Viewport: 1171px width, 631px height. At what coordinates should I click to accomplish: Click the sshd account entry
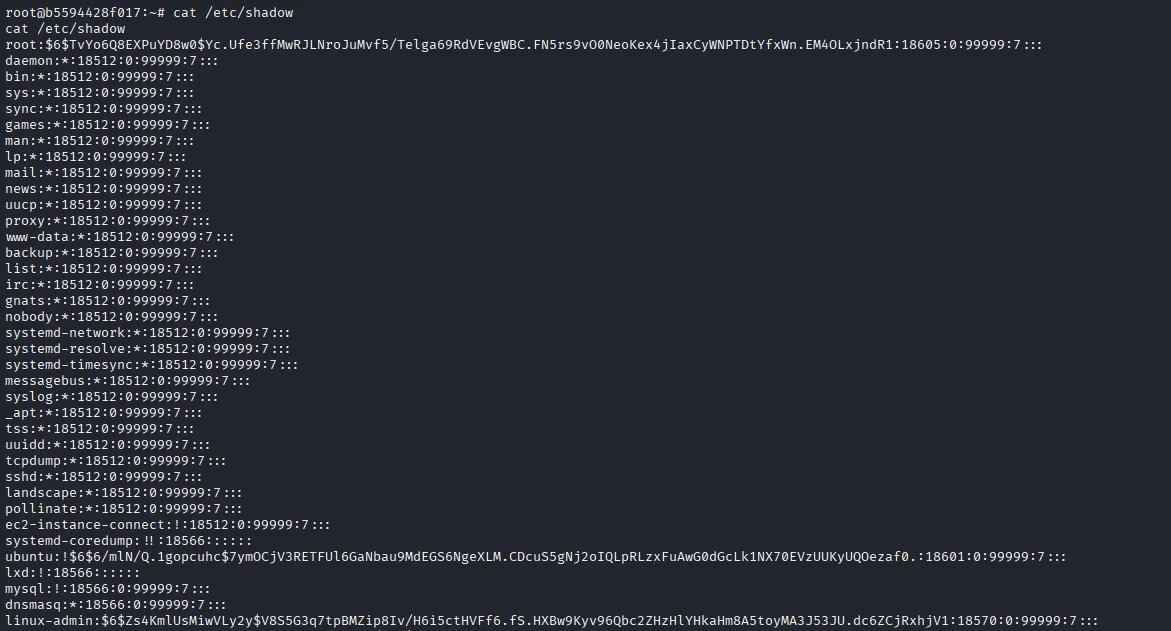click(x=103, y=477)
